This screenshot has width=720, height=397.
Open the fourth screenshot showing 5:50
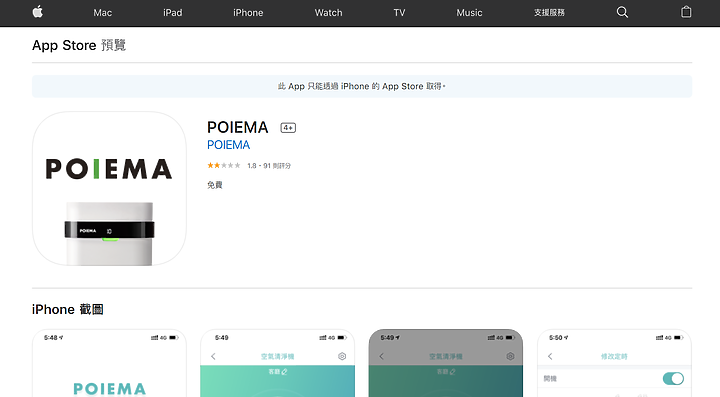click(614, 363)
